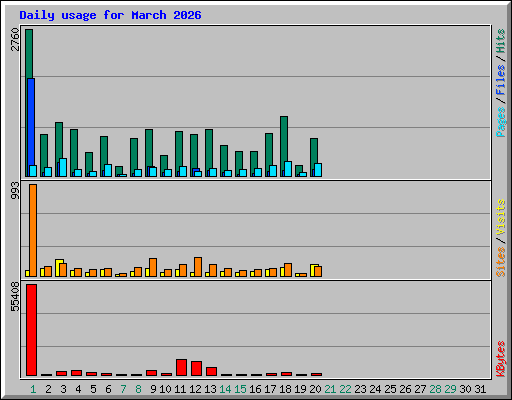This screenshot has height=400, width=512.
Task: Click the chart title 'Daily usage for March 2026'
Action: [110, 15]
